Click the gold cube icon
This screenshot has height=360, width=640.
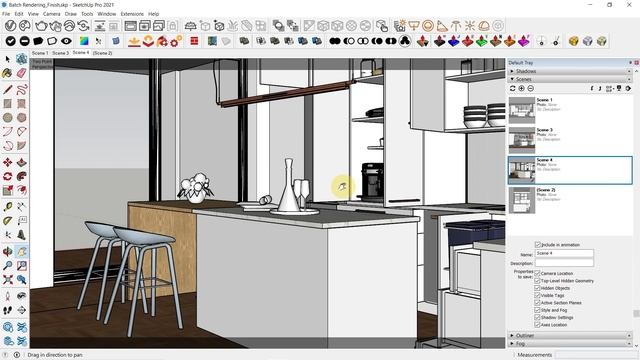(x=574, y=41)
